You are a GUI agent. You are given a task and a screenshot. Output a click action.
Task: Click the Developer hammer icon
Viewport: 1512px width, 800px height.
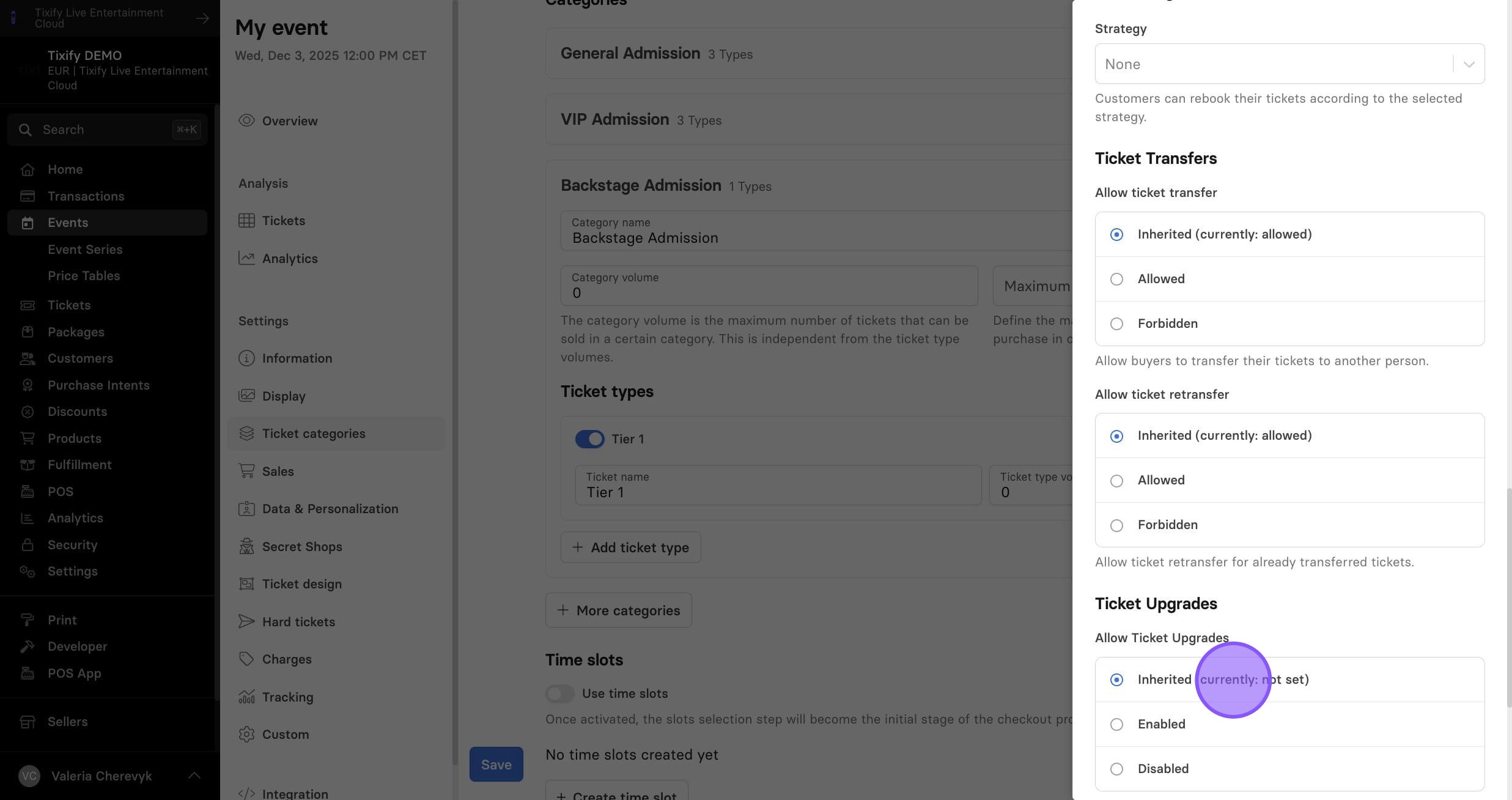[27, 646]
